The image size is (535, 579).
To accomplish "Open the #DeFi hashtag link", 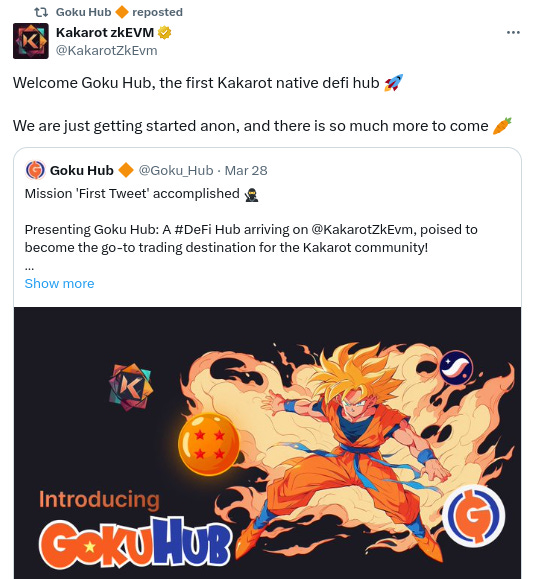I will [193, 230].
